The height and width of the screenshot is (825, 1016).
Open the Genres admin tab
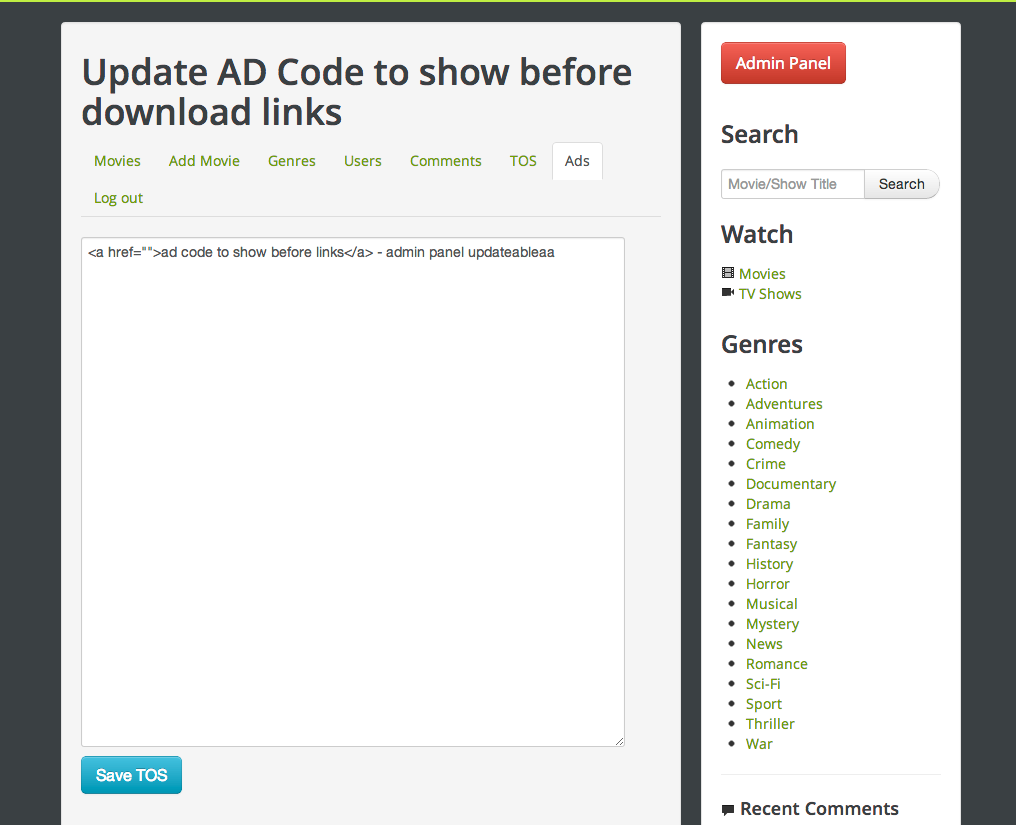[291, 161]
